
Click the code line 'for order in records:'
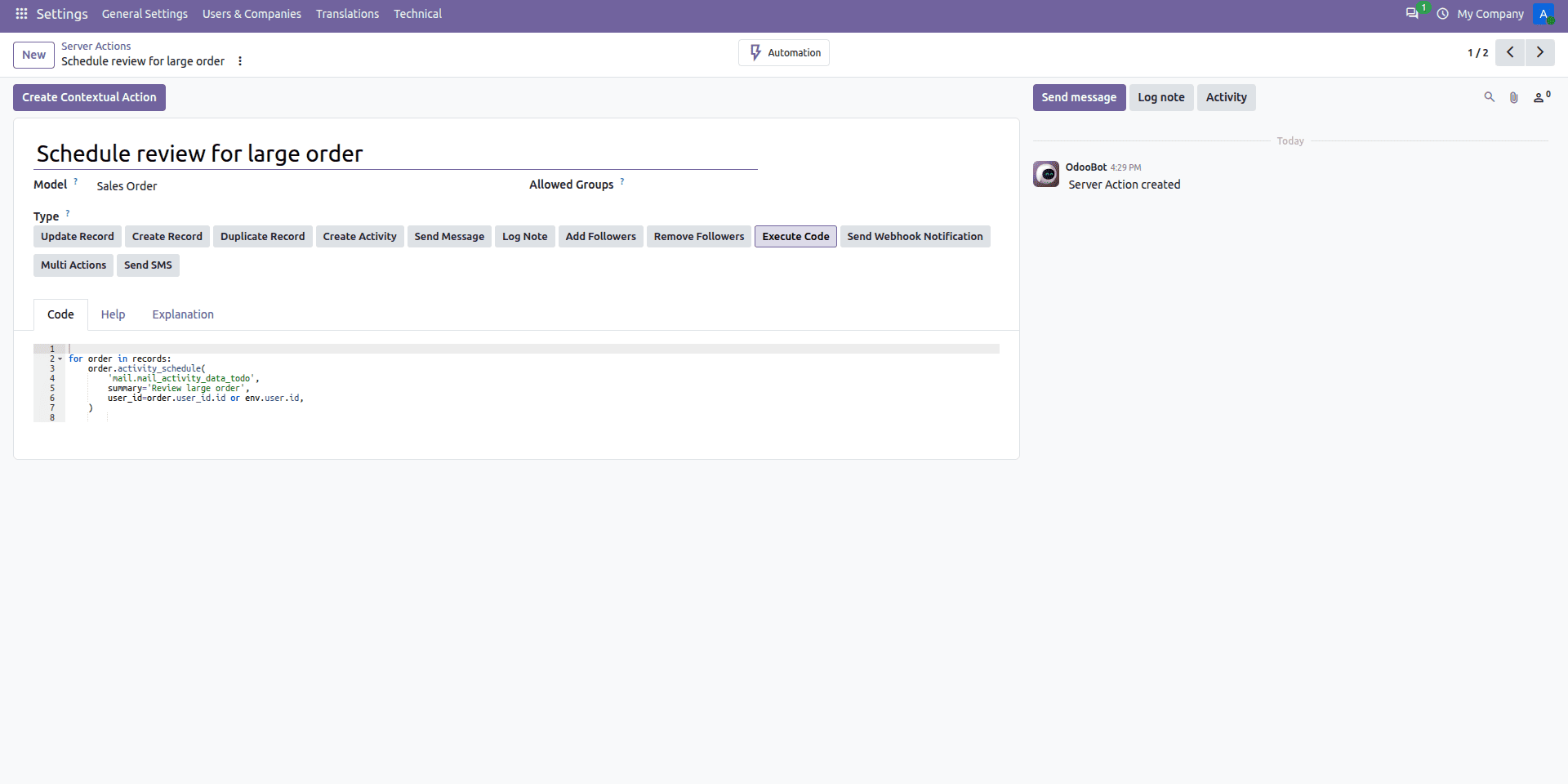click(x=120, y=359)
